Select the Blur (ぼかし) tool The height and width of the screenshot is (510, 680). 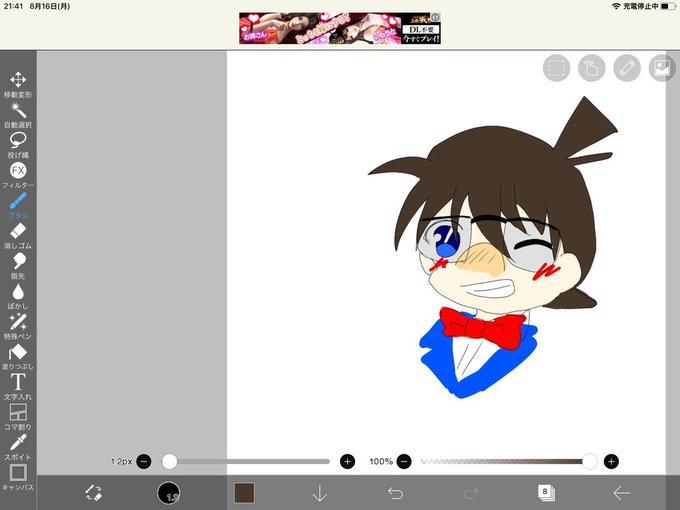18,296
